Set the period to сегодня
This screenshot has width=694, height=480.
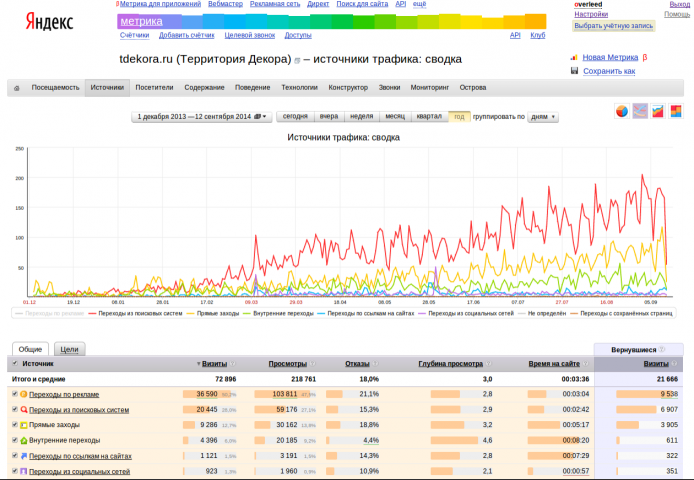coord(295,116)
